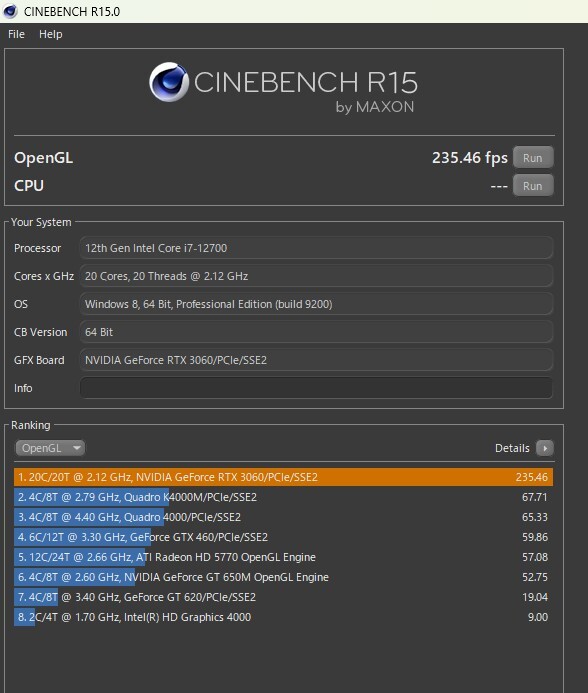Image resolution: width=588 pixels, height=693 pixels.
Task: Select ranking row Intel HD Graphics 4000
Action: point(283,617)
